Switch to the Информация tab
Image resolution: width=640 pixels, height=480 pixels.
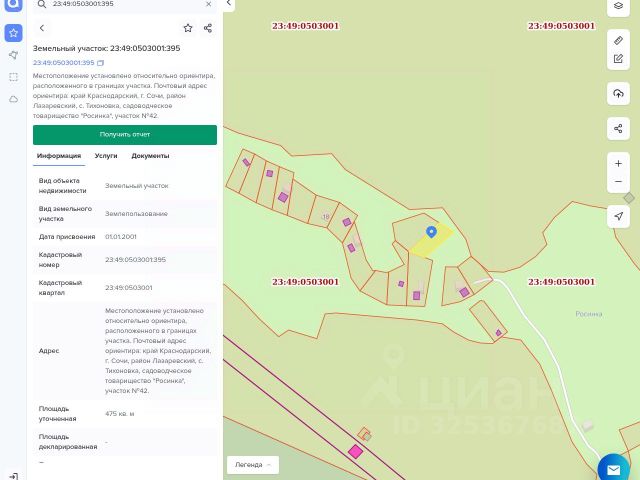point(59,156)
